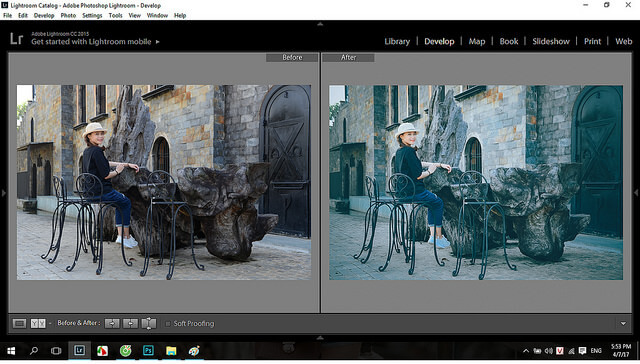Screen dimensions: 640x364
Task: Open the Slideshow module
Action: [551, 41]
